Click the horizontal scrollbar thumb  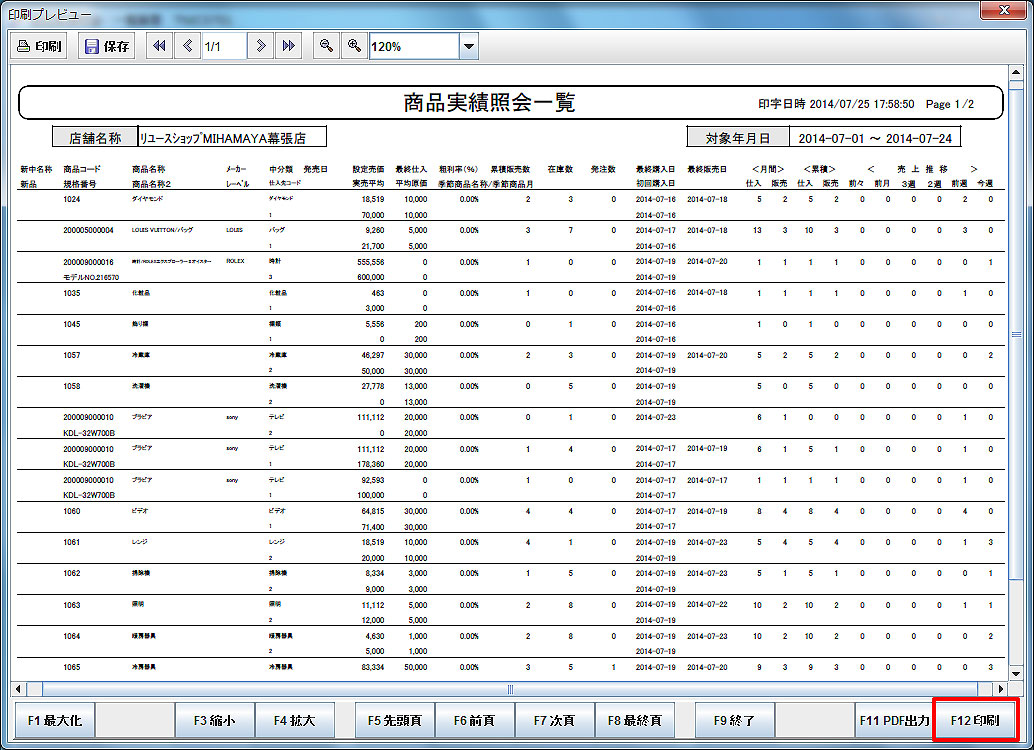click(510, 689)
